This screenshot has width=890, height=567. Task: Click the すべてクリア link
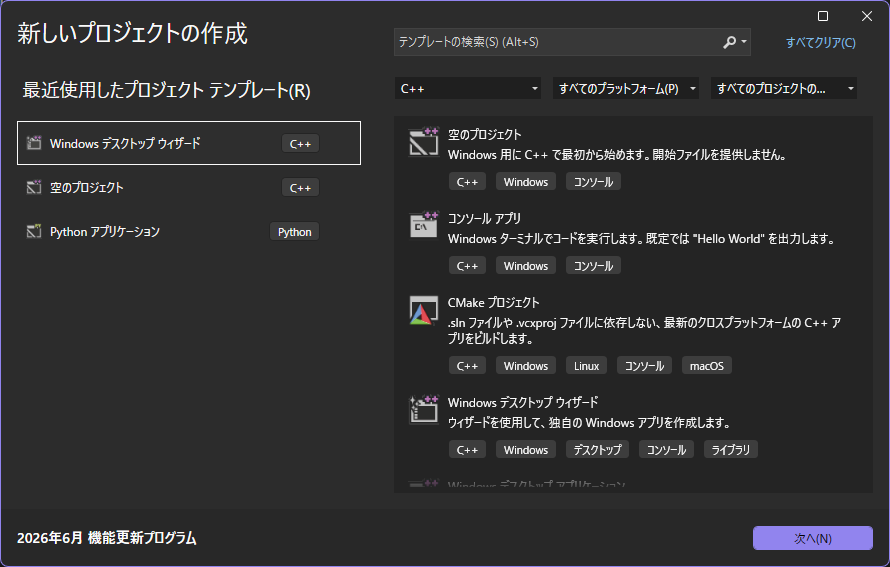[821, 43]
